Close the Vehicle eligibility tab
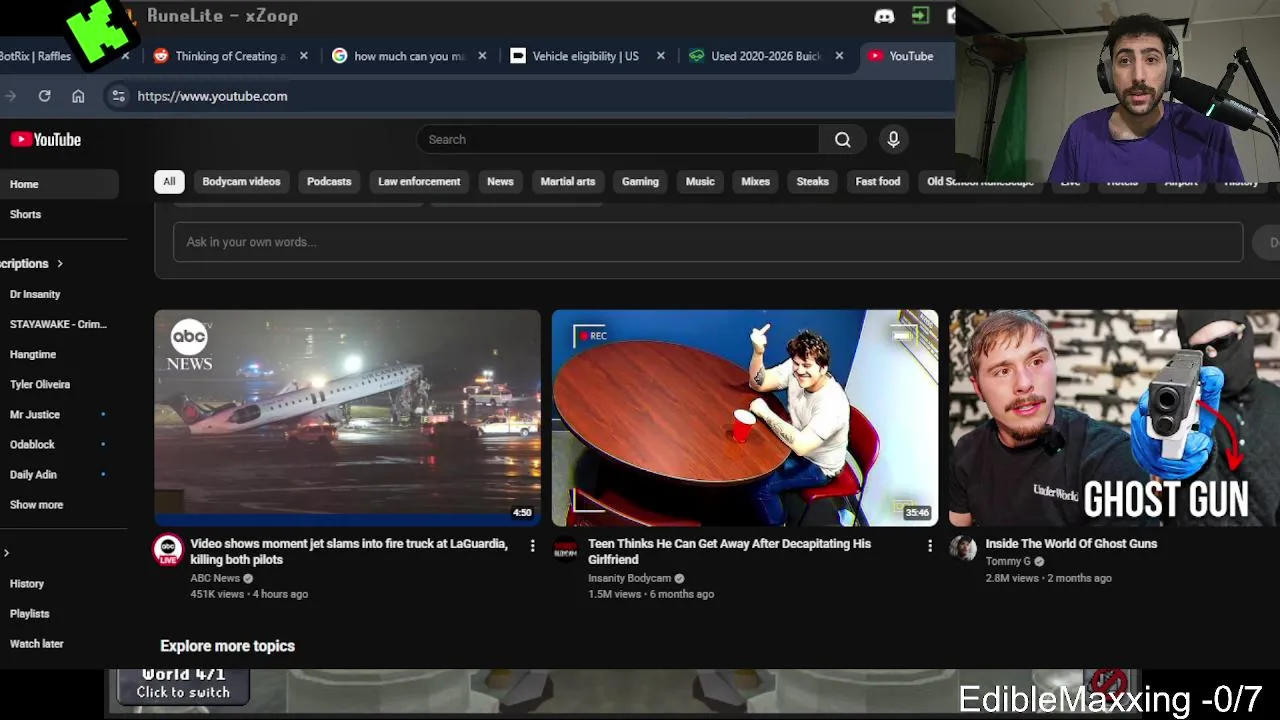The image size is (1280, 720). [661, 56]
